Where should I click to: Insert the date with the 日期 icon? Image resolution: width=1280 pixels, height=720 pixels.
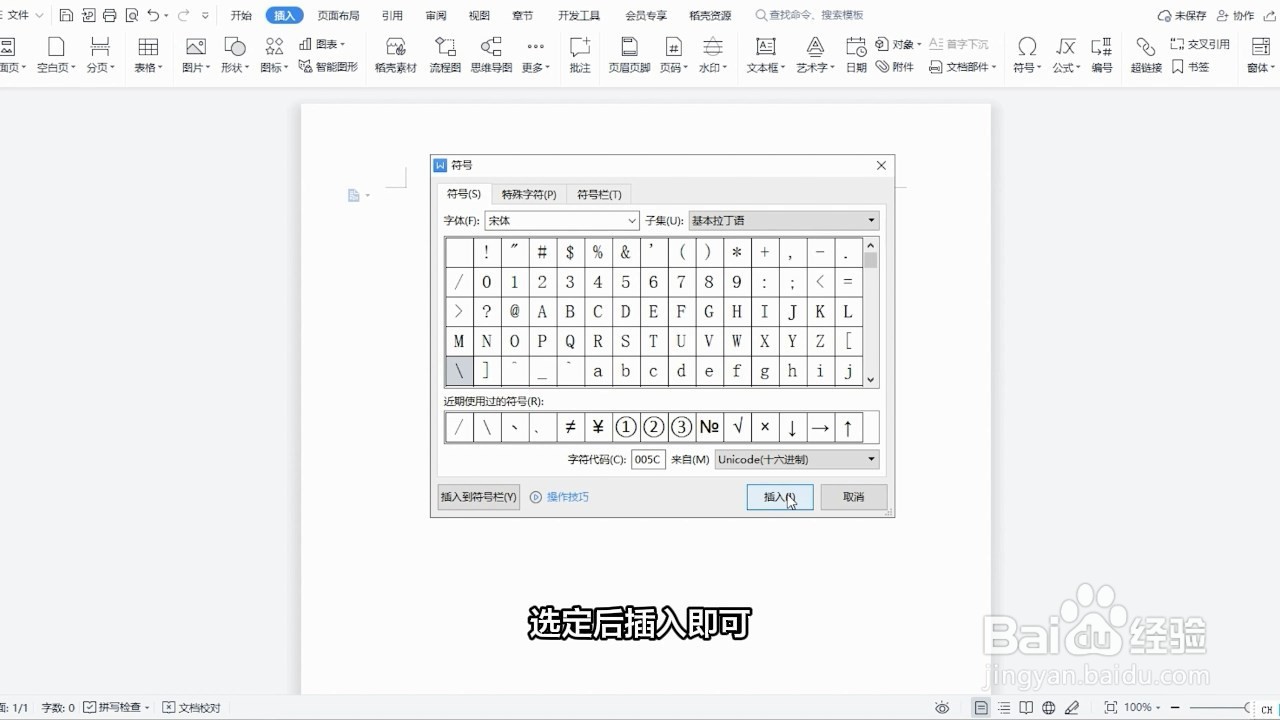[x=855, y=54]
